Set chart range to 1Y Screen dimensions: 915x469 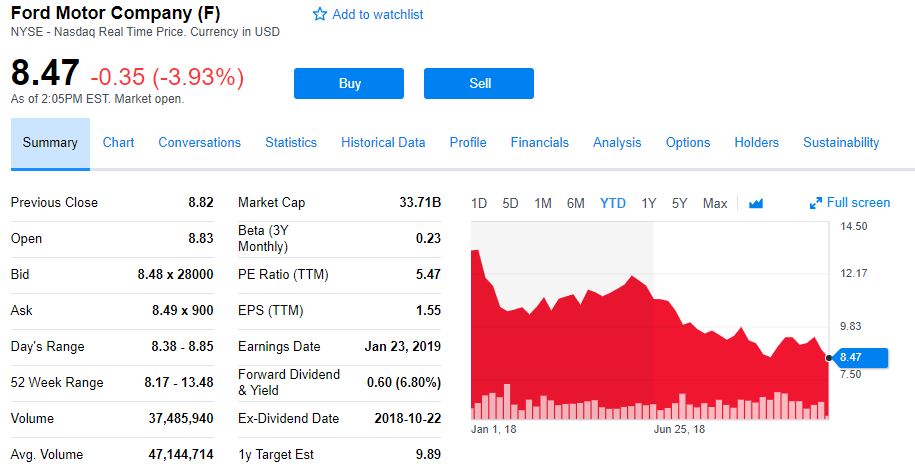[649, 203]
